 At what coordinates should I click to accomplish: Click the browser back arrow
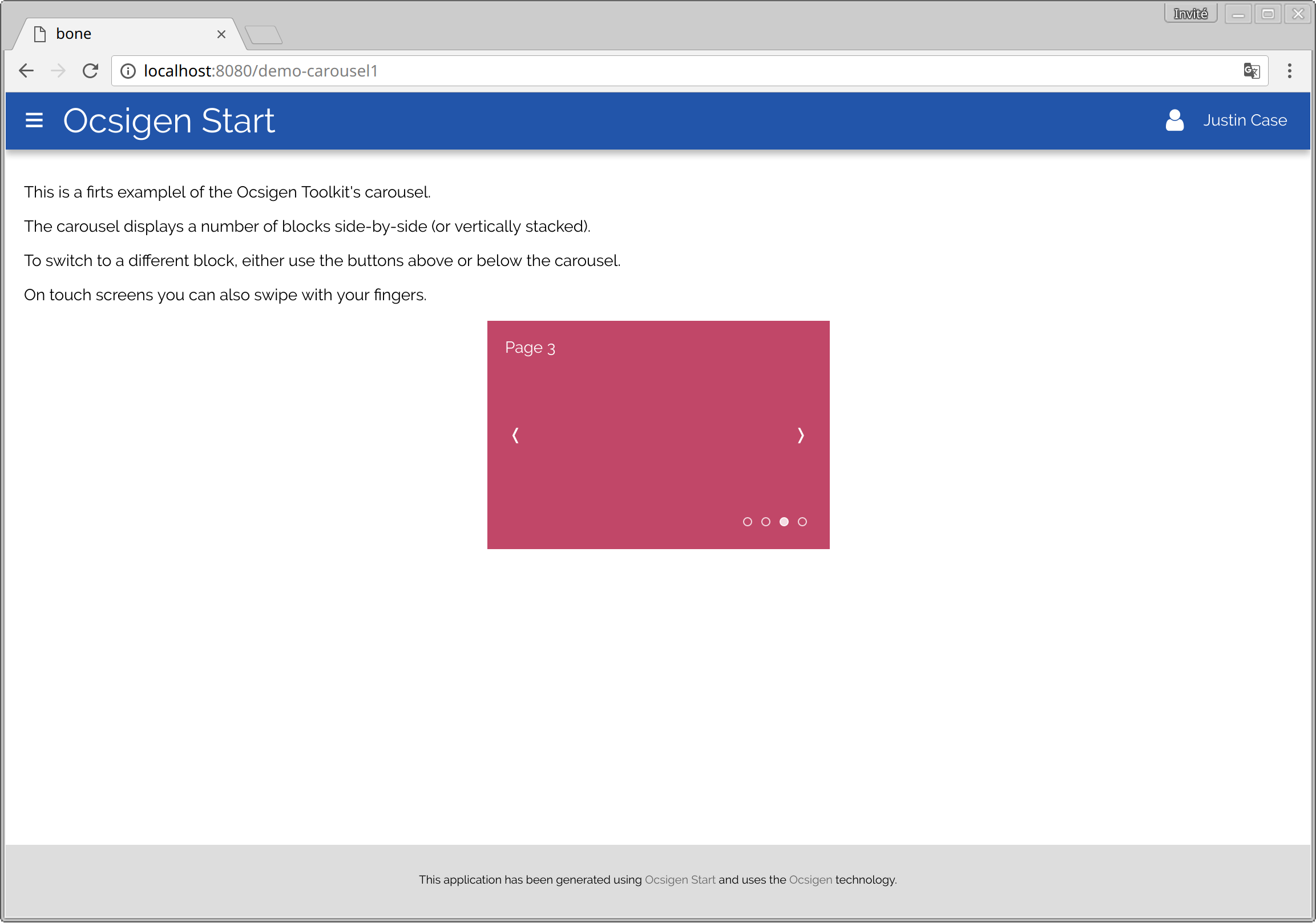coord(26,71)
